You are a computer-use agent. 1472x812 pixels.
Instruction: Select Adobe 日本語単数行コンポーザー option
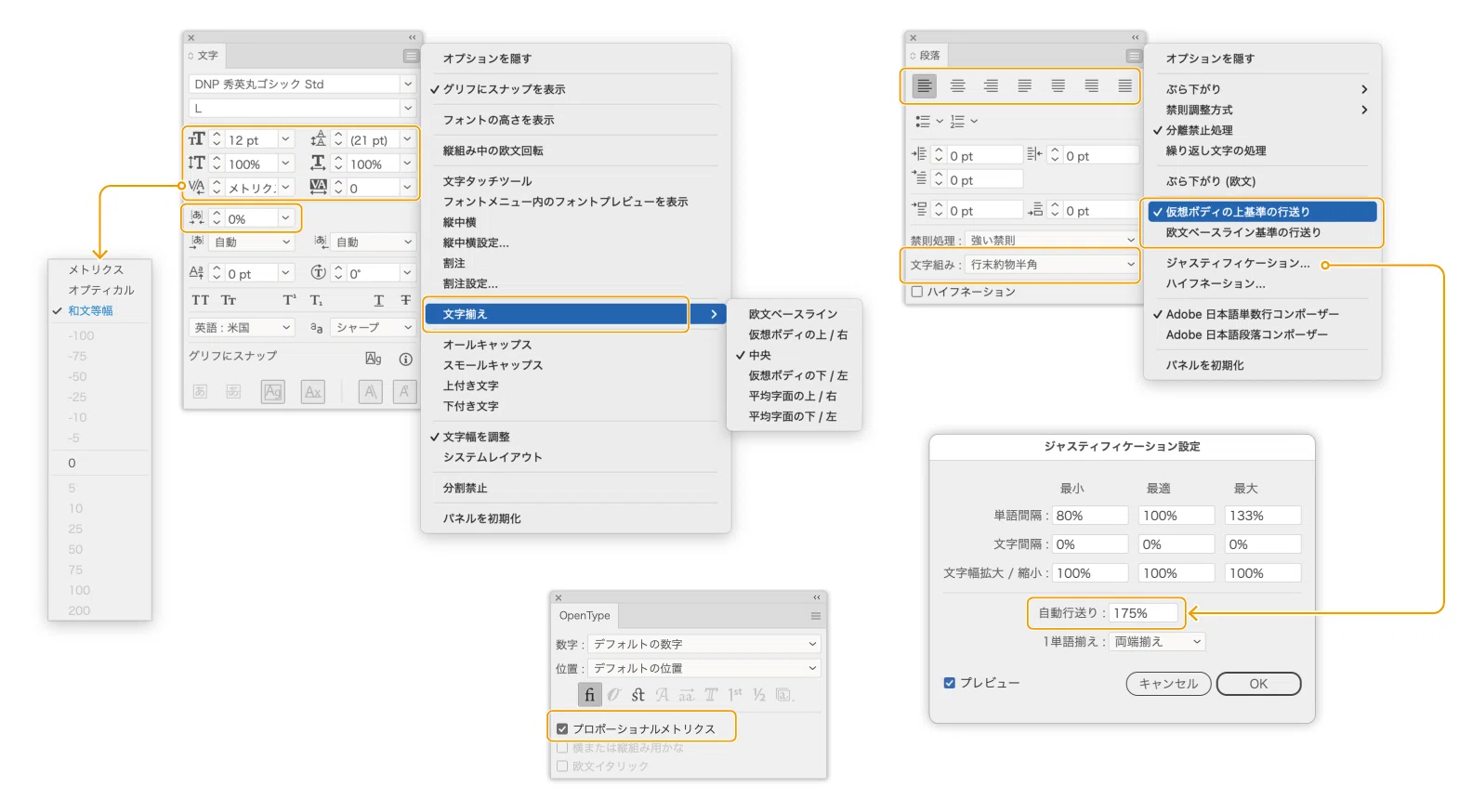(x=1252, y=314)
